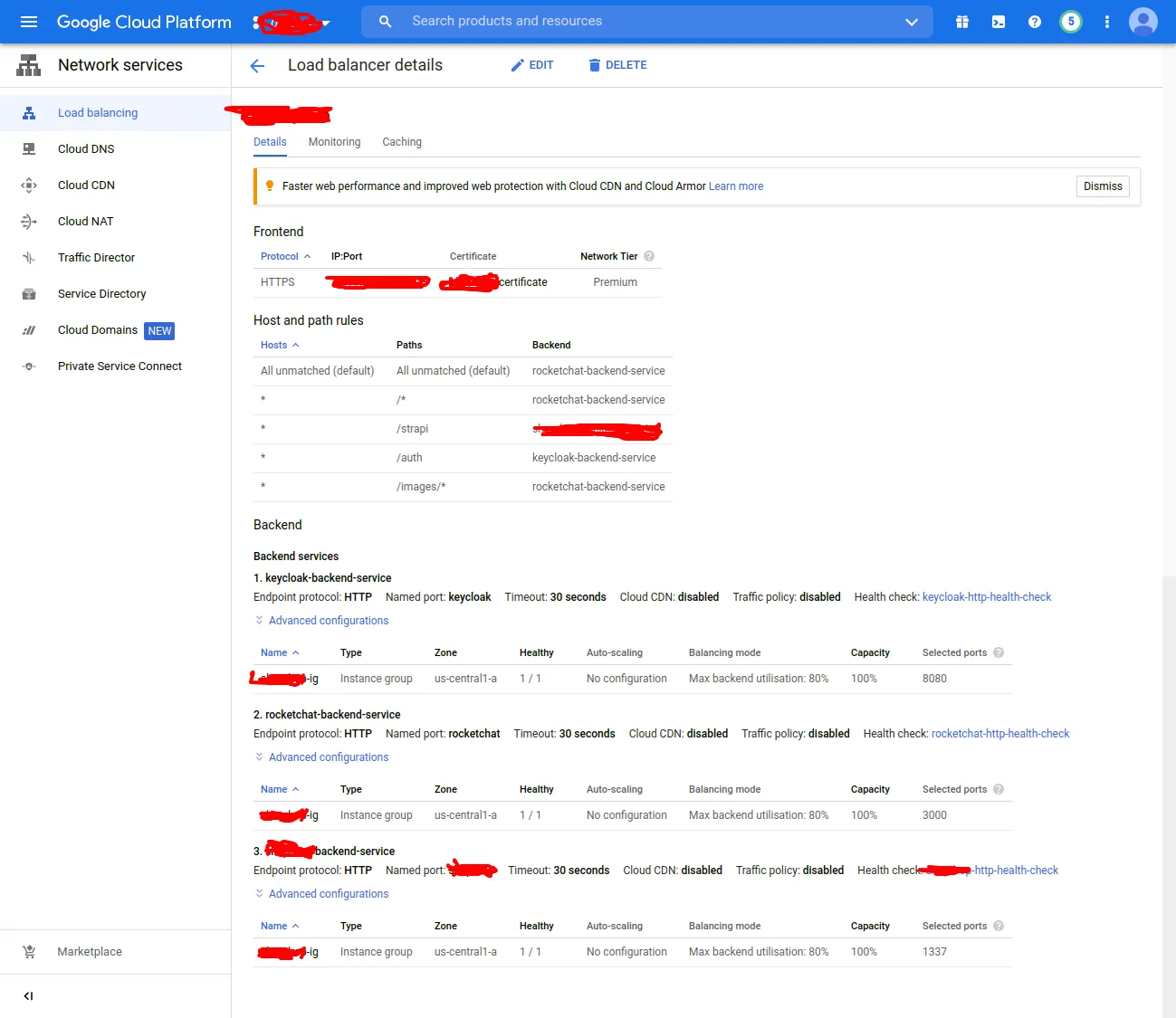Open Cloud CDN in the sidebar
Screen dimensions: 1176x1018
(x=86, y=186)
